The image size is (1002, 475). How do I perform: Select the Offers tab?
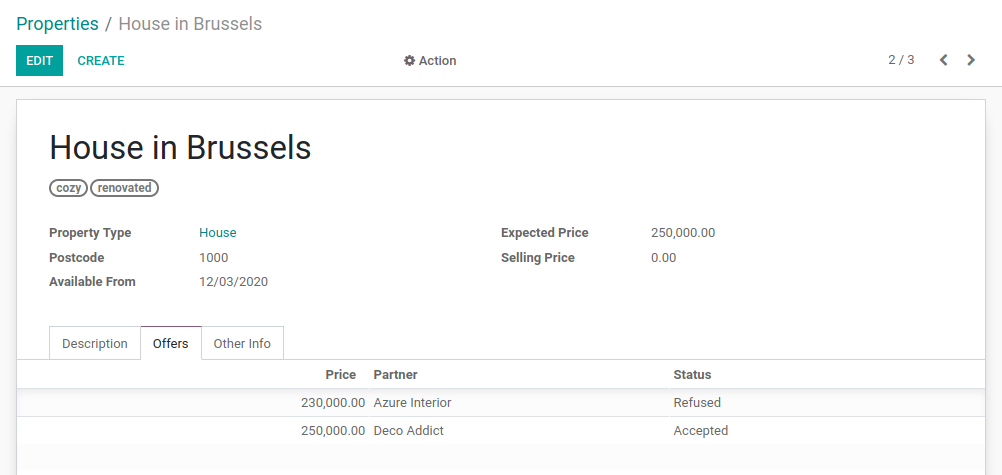point(171,343)
